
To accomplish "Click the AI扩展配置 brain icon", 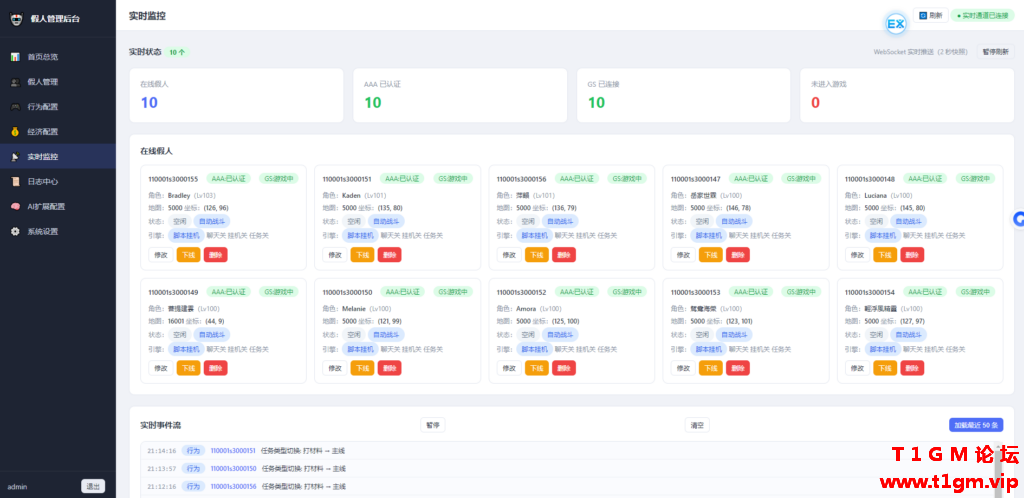I will [15, 206].
